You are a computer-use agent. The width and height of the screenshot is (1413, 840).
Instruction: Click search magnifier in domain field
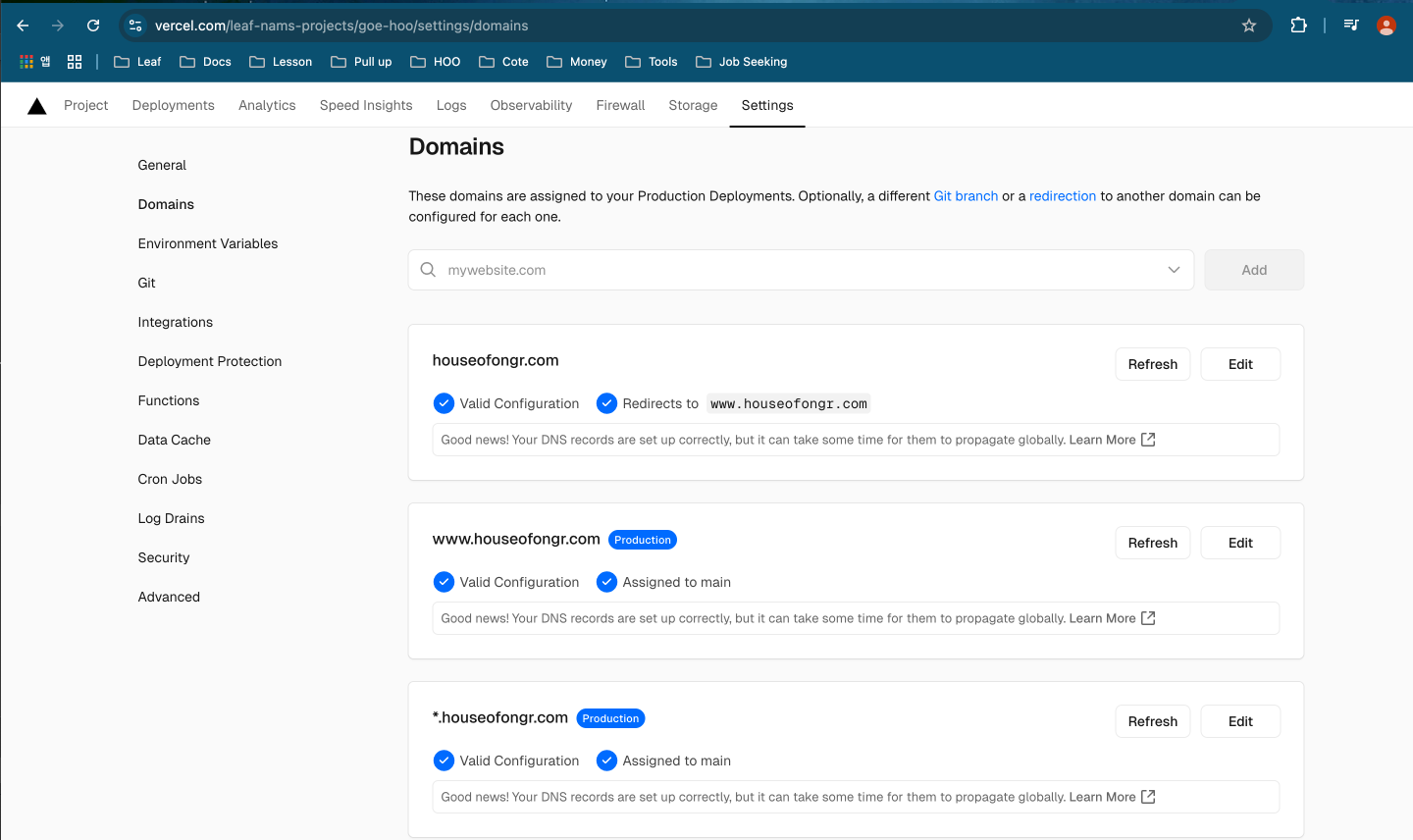pos(428,270)
